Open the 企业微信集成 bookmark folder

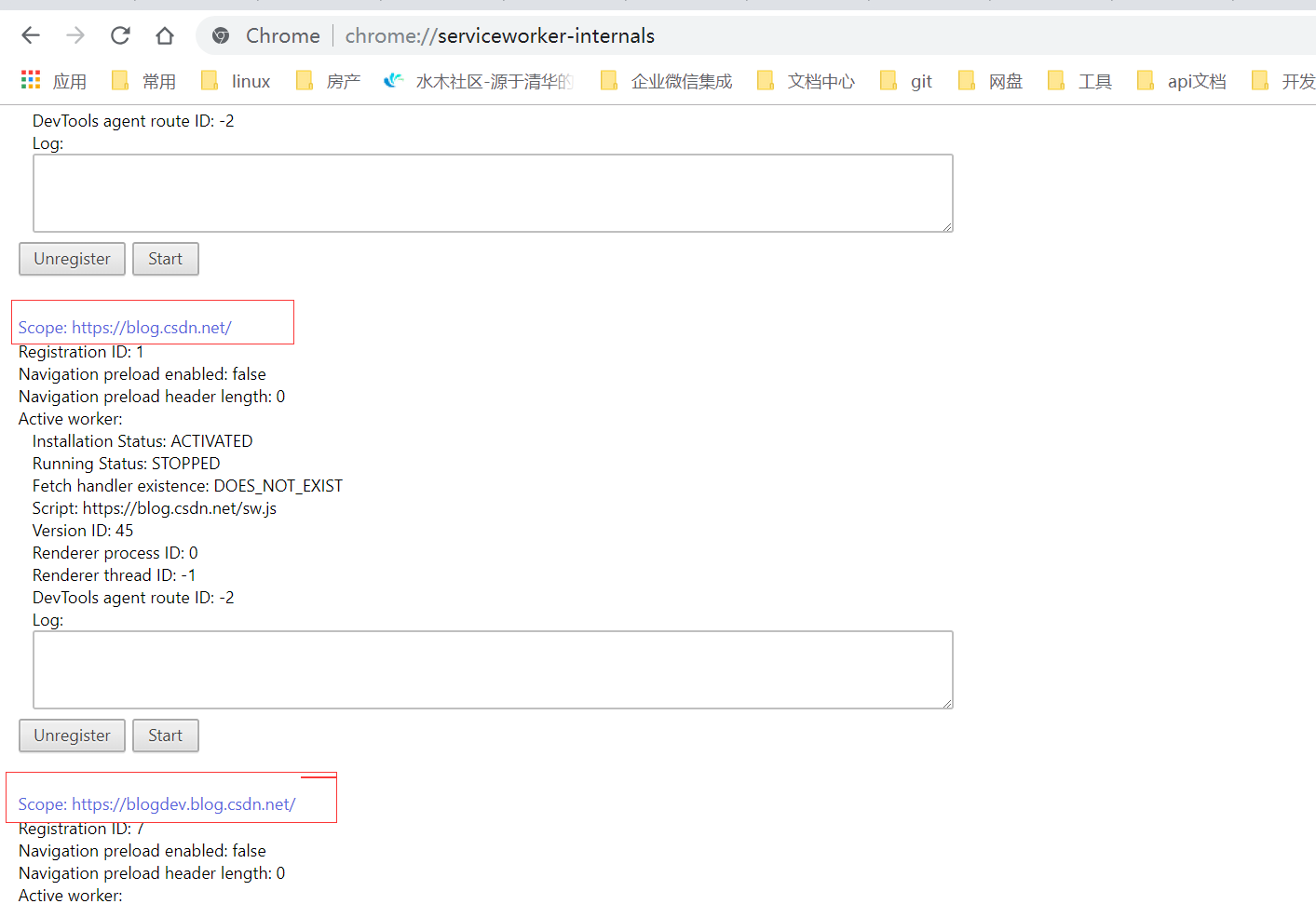(x=666, y=81)
